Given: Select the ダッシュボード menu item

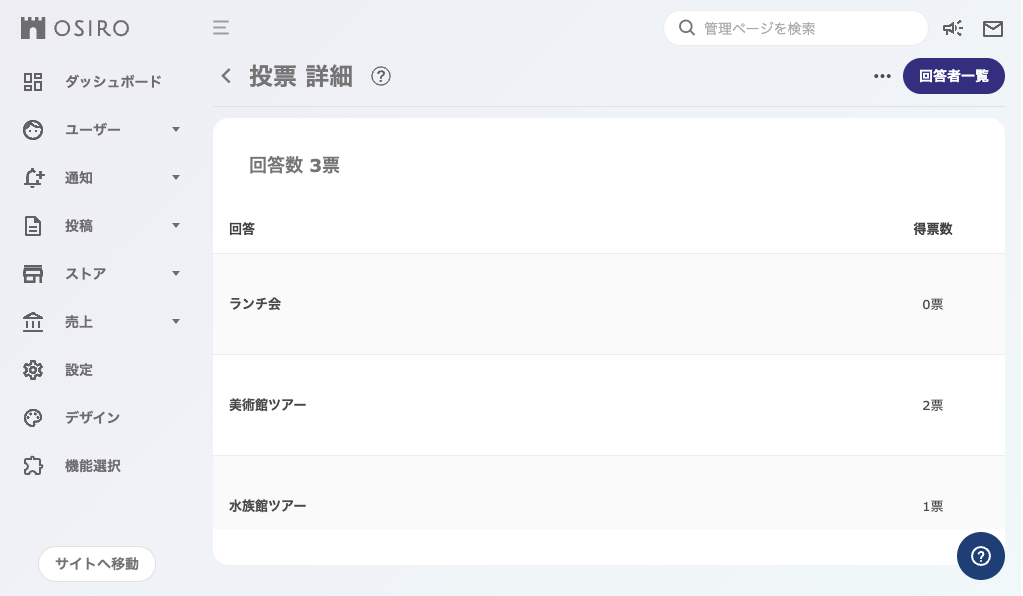Looking at the screenshot, I should tap(115, 81).
